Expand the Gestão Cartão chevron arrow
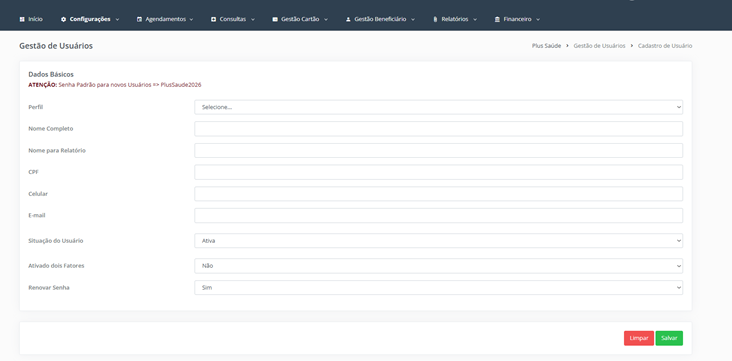Screen dimensions: 732x361 (325, 20)
